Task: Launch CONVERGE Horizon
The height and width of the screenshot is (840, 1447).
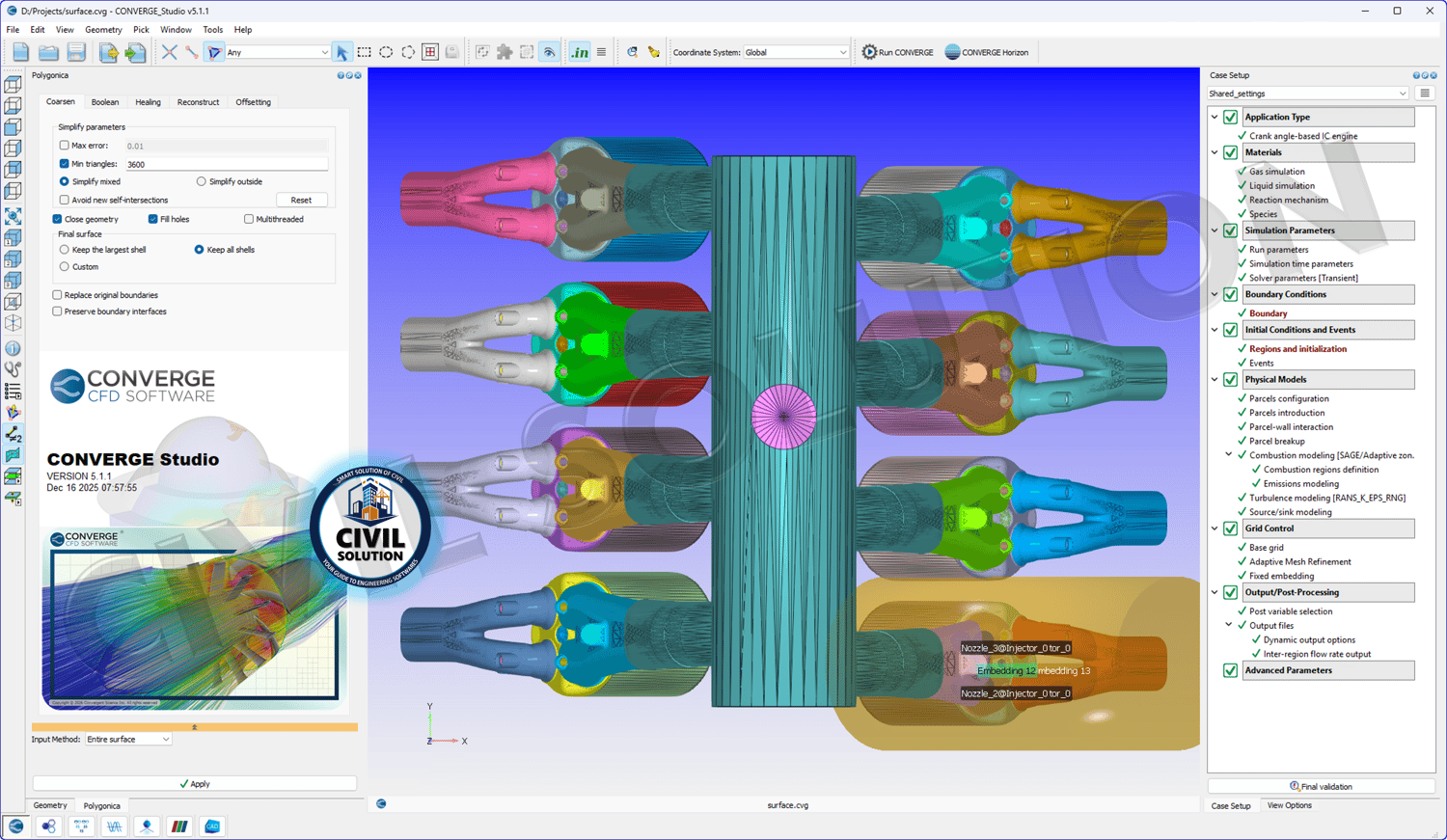Action: [x=987, y=52]
